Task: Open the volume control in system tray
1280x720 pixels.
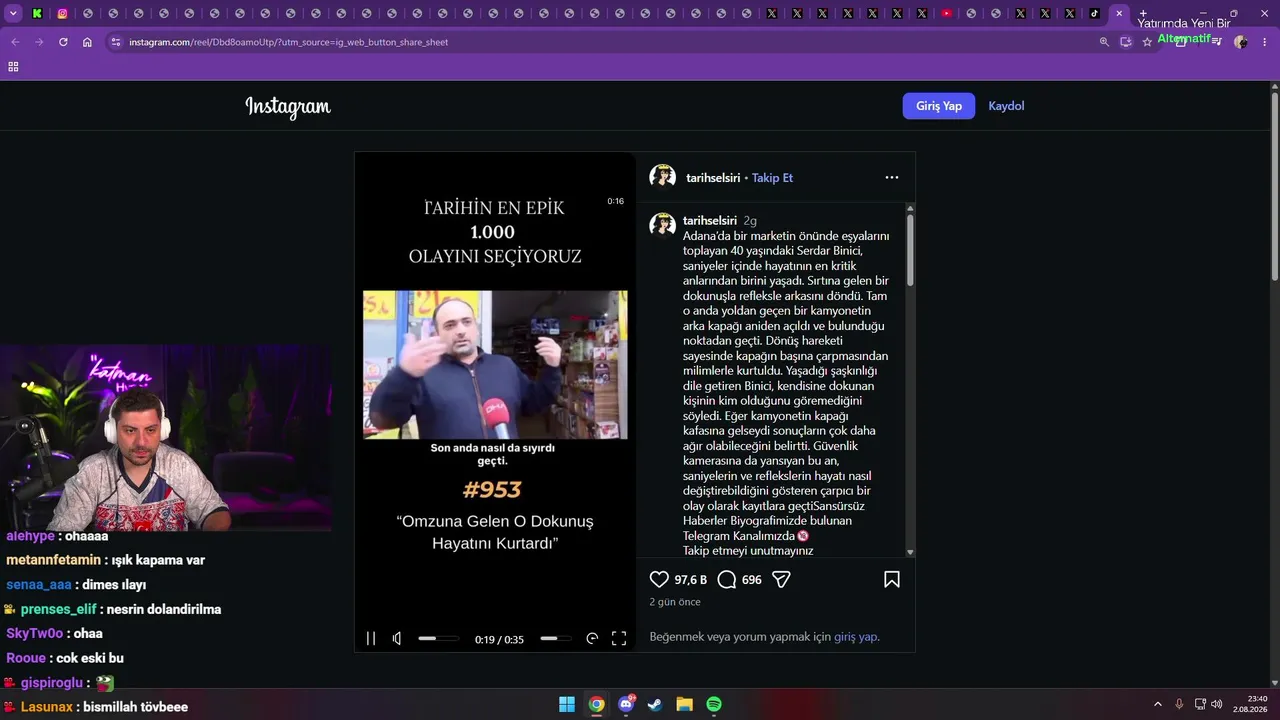Action: pyautogui.click(x=1217, y=704)
